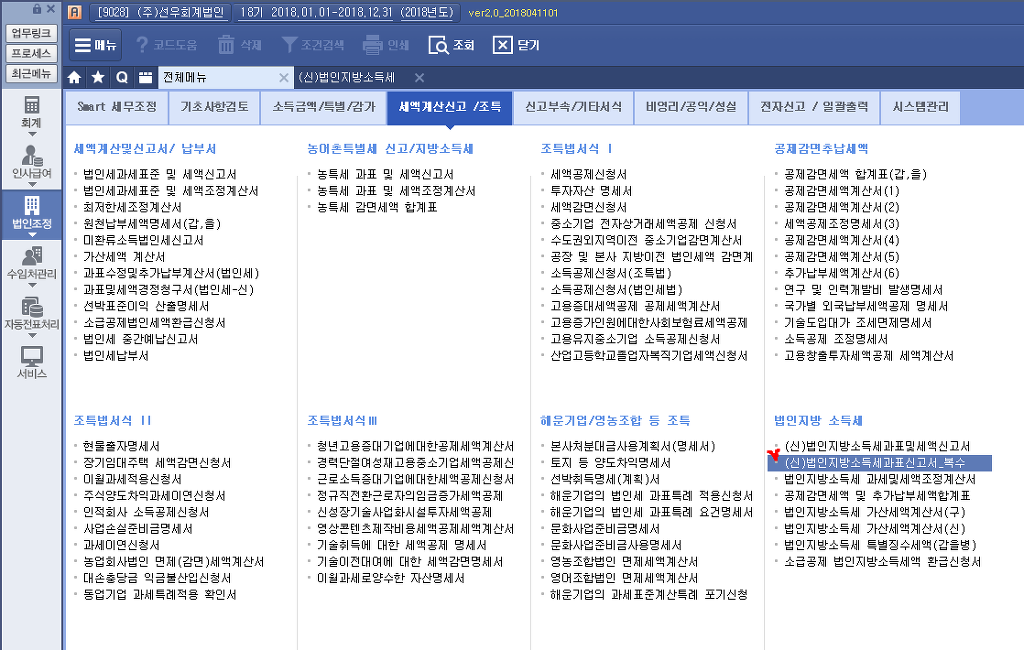Expand the 메뉴 hamburger menu button
Screen dimensions: 1024x650
click(95, 45)
